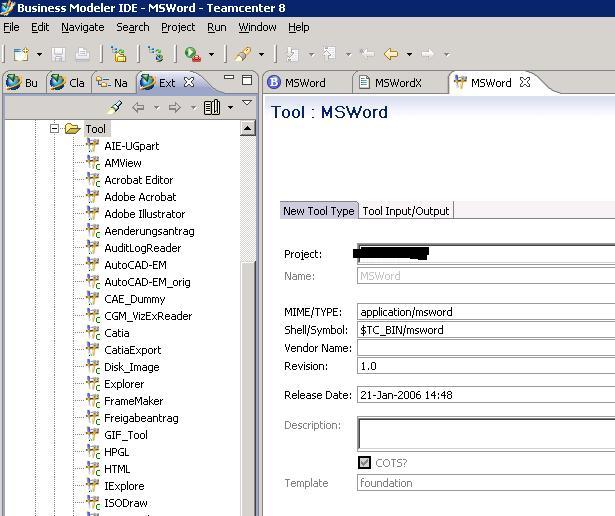Viewport: 615px width, 516px height.
Task: Select the Tool Input/Output tab
Action: coord(406,211)
